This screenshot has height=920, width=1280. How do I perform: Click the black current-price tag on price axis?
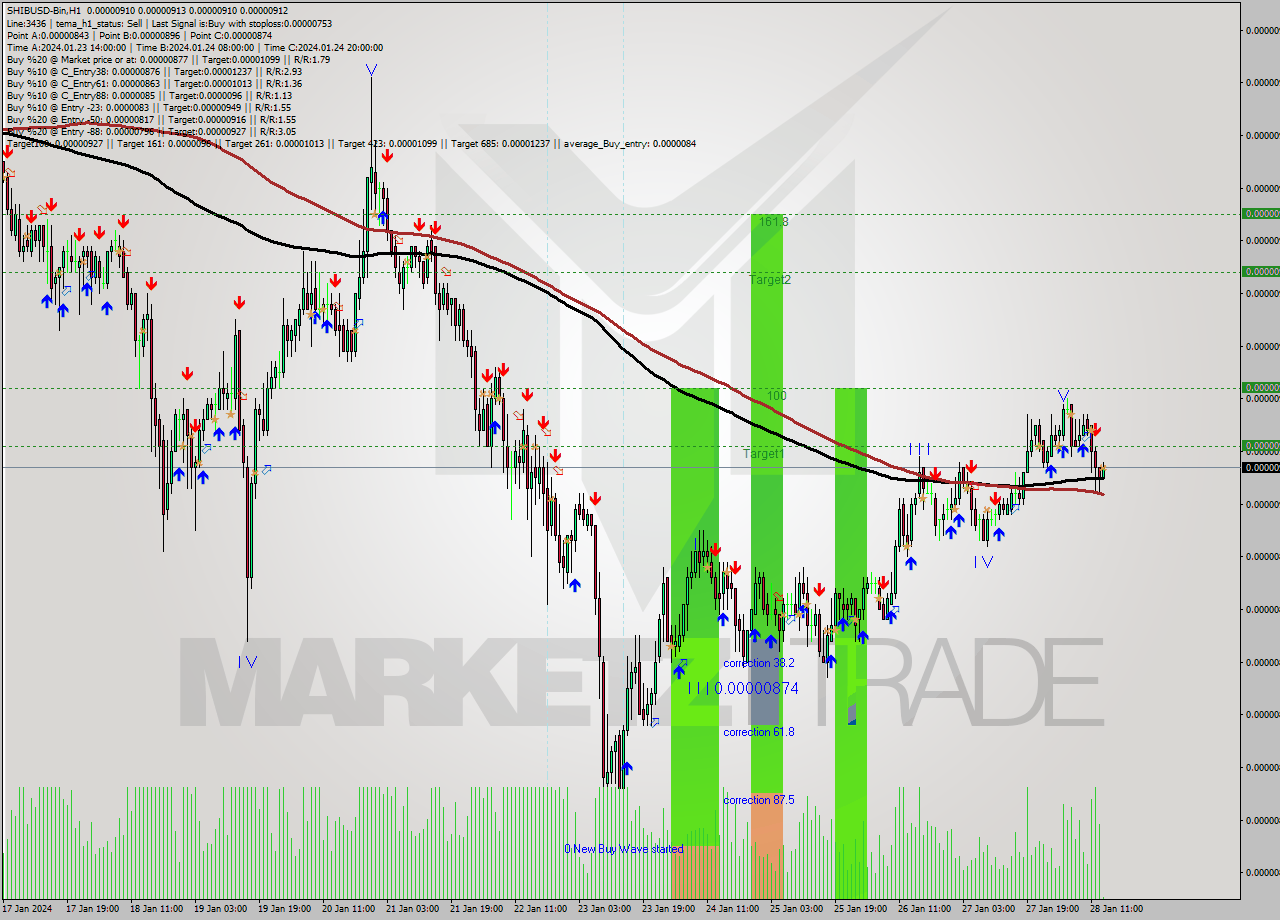coord(1260,467)
